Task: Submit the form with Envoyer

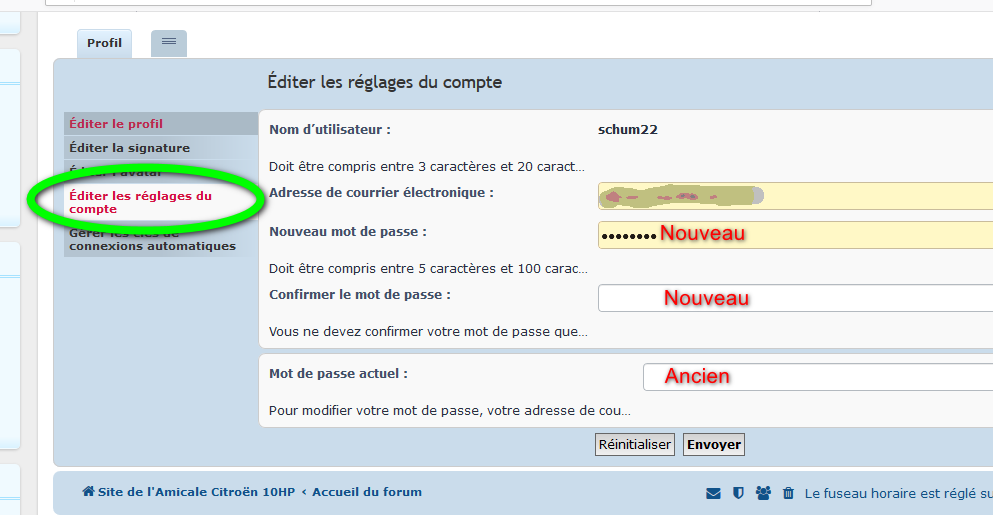Action: (713, 444)
